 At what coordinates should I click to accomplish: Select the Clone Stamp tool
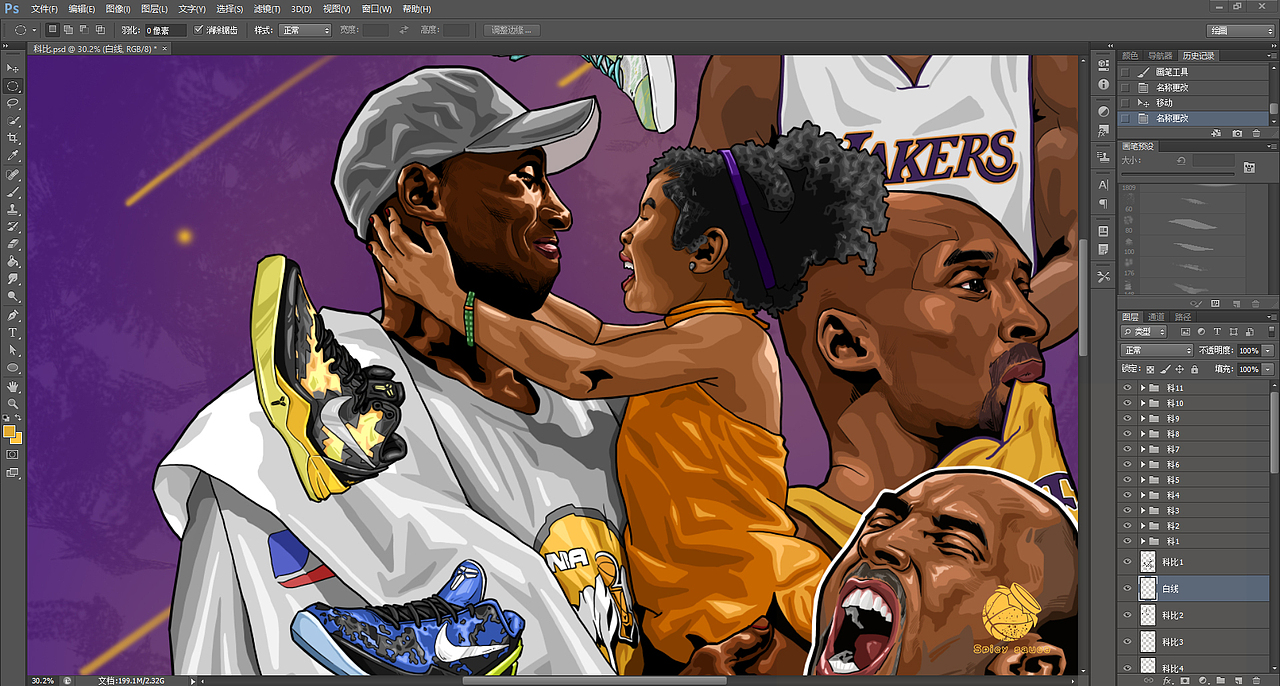(13, 209)
